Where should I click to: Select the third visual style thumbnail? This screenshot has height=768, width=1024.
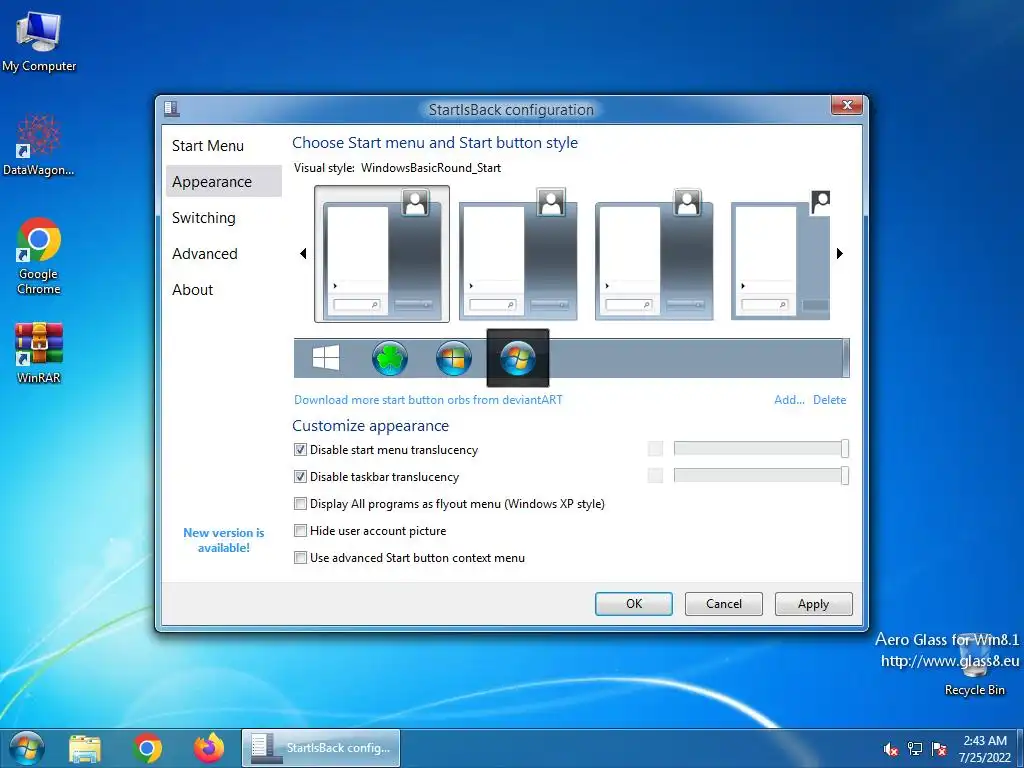pyautogui.click(x=654, y=254)
